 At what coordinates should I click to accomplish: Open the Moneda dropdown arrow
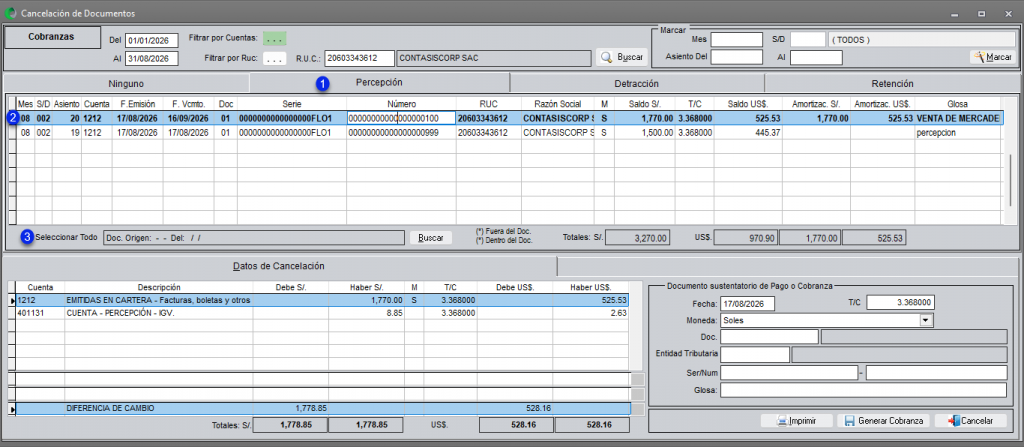(x=924, y=320)
